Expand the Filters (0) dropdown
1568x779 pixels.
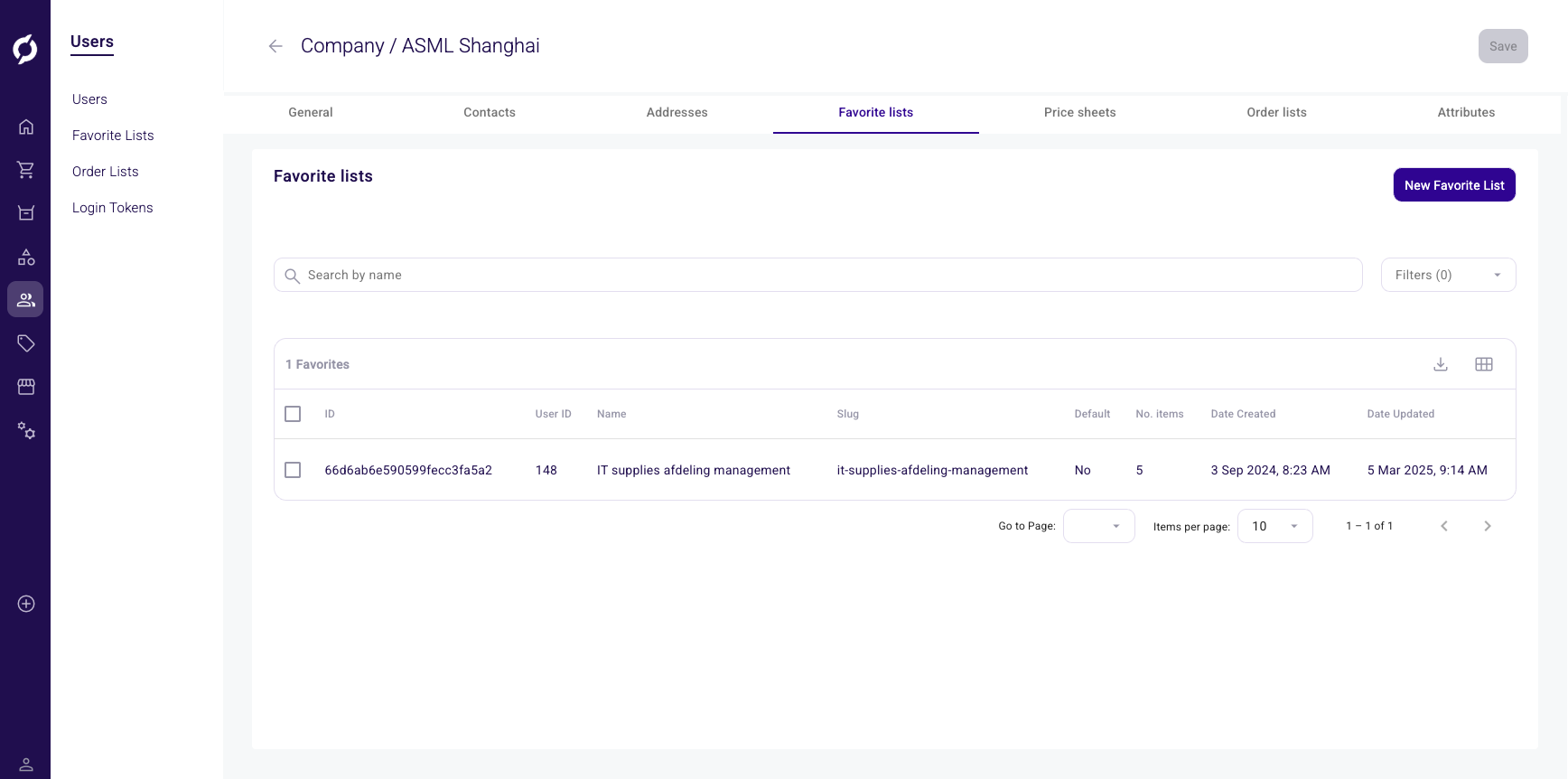coord(1448,275)
